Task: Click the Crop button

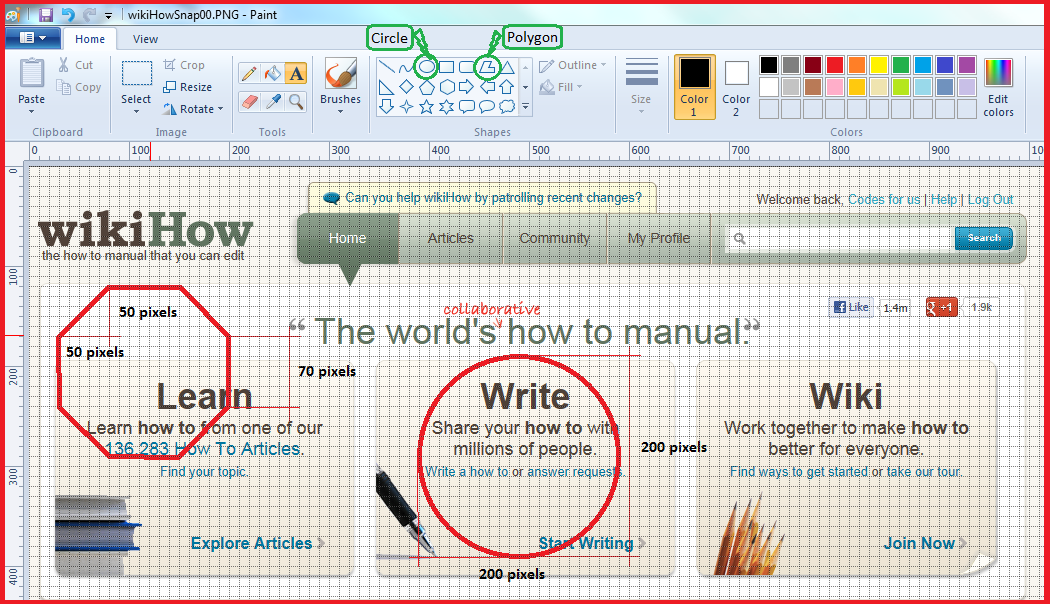Action: coord(184,65)
